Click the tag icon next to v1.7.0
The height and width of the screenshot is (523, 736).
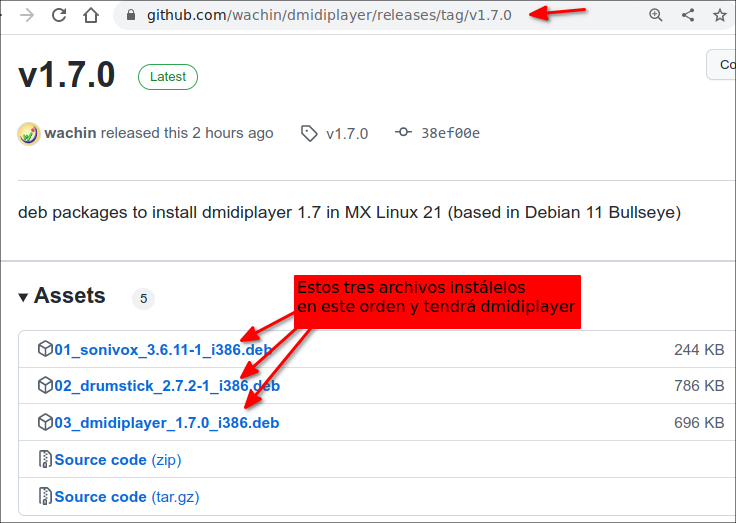tap(309, 134)
